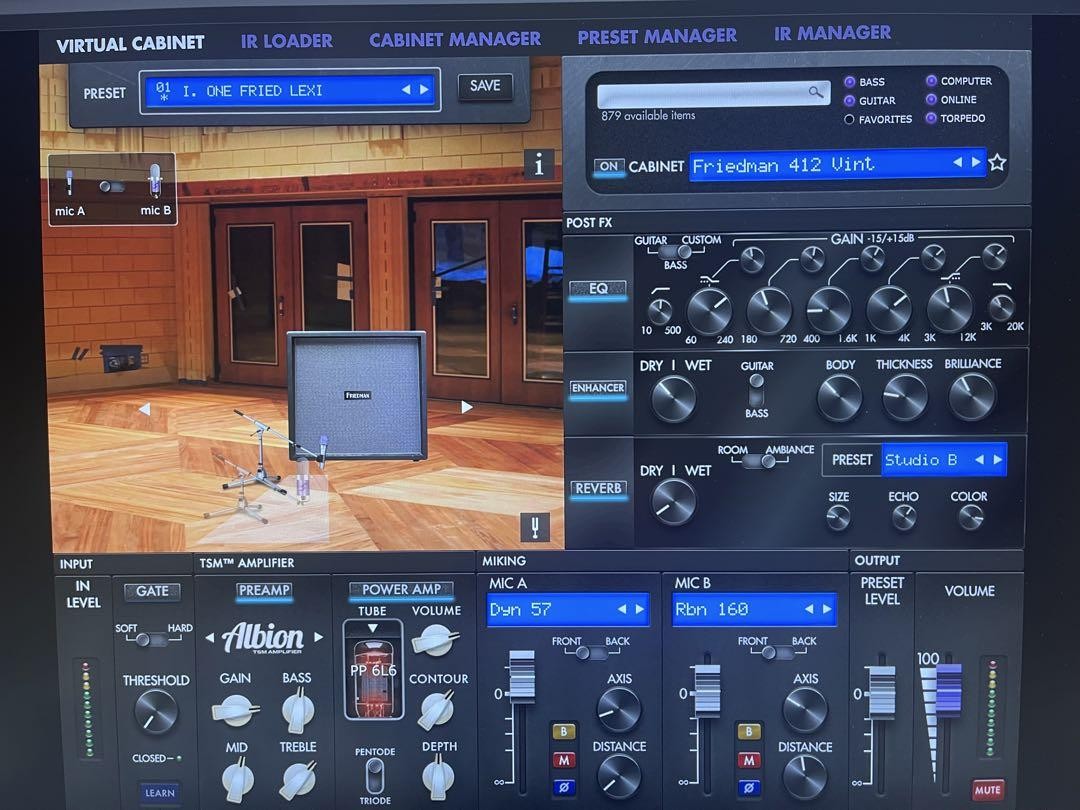Image resolution: width=1080 pixels, height=810 pixels.
Task: Select mic A microphone icon
Action: (69, 182)
